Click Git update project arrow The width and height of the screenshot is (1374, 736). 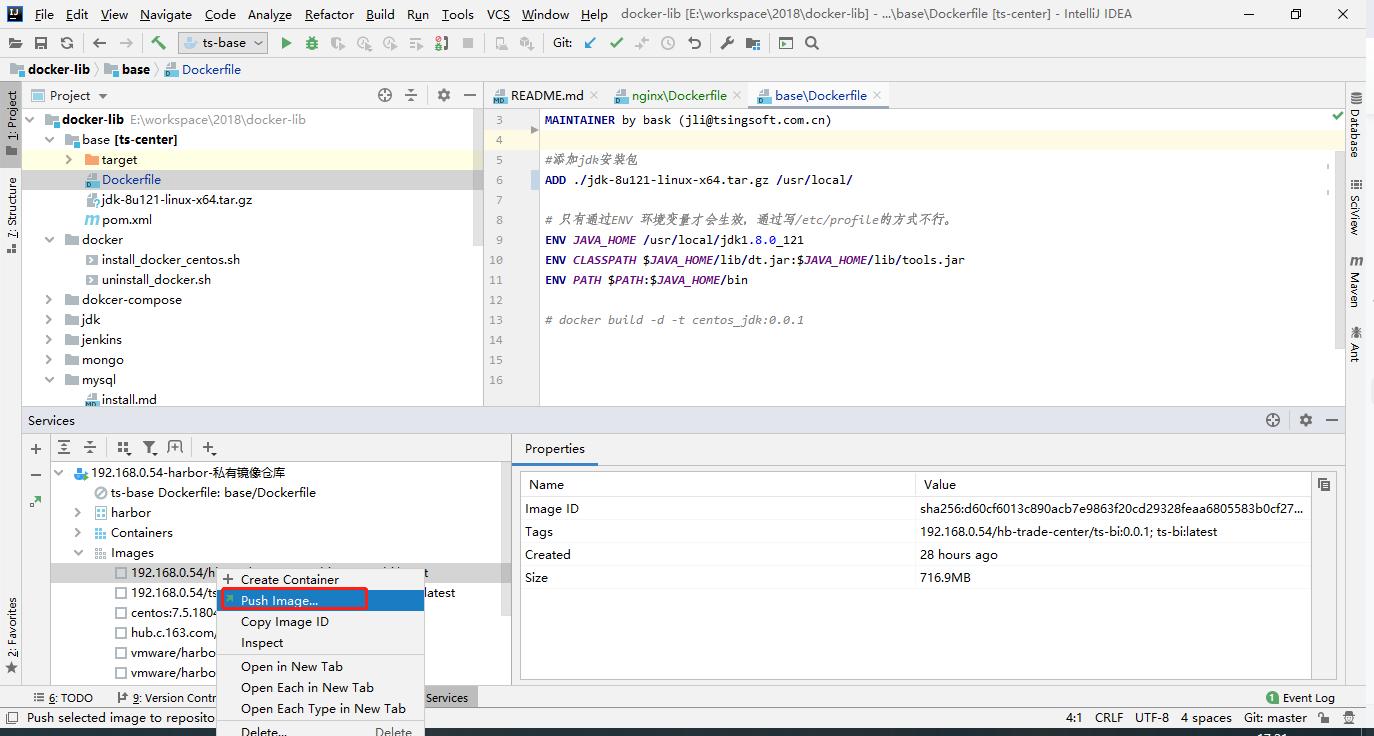coord(590,43)
